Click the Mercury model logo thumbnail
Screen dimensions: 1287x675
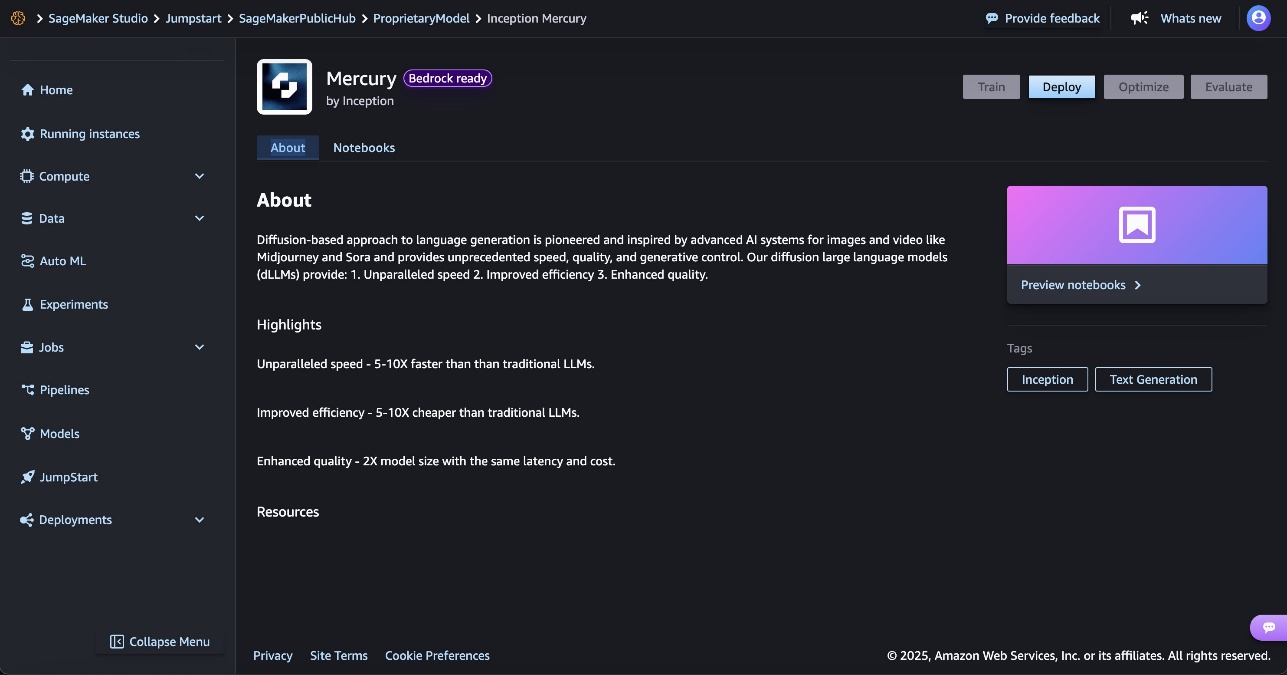(285, 87)
